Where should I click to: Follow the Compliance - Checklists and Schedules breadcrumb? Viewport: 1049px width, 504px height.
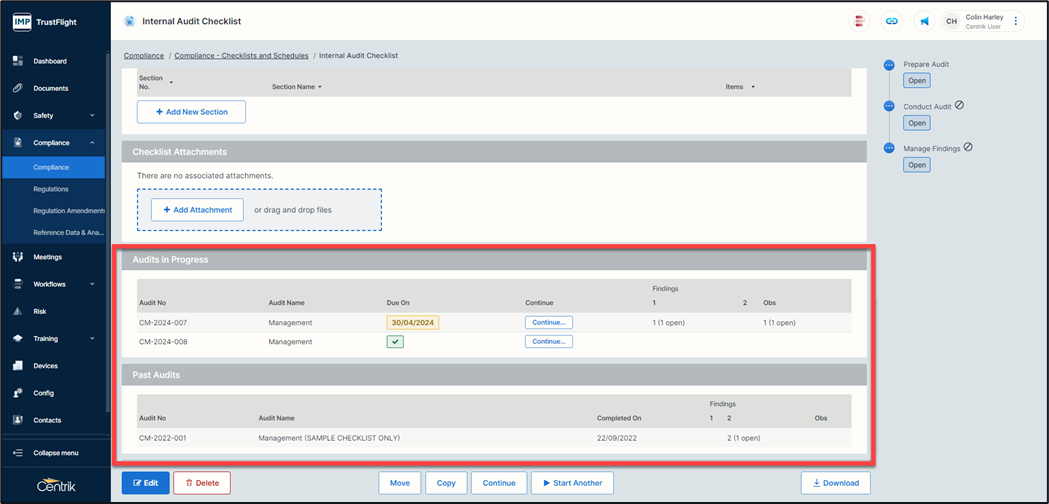click(x=241, y=56)
